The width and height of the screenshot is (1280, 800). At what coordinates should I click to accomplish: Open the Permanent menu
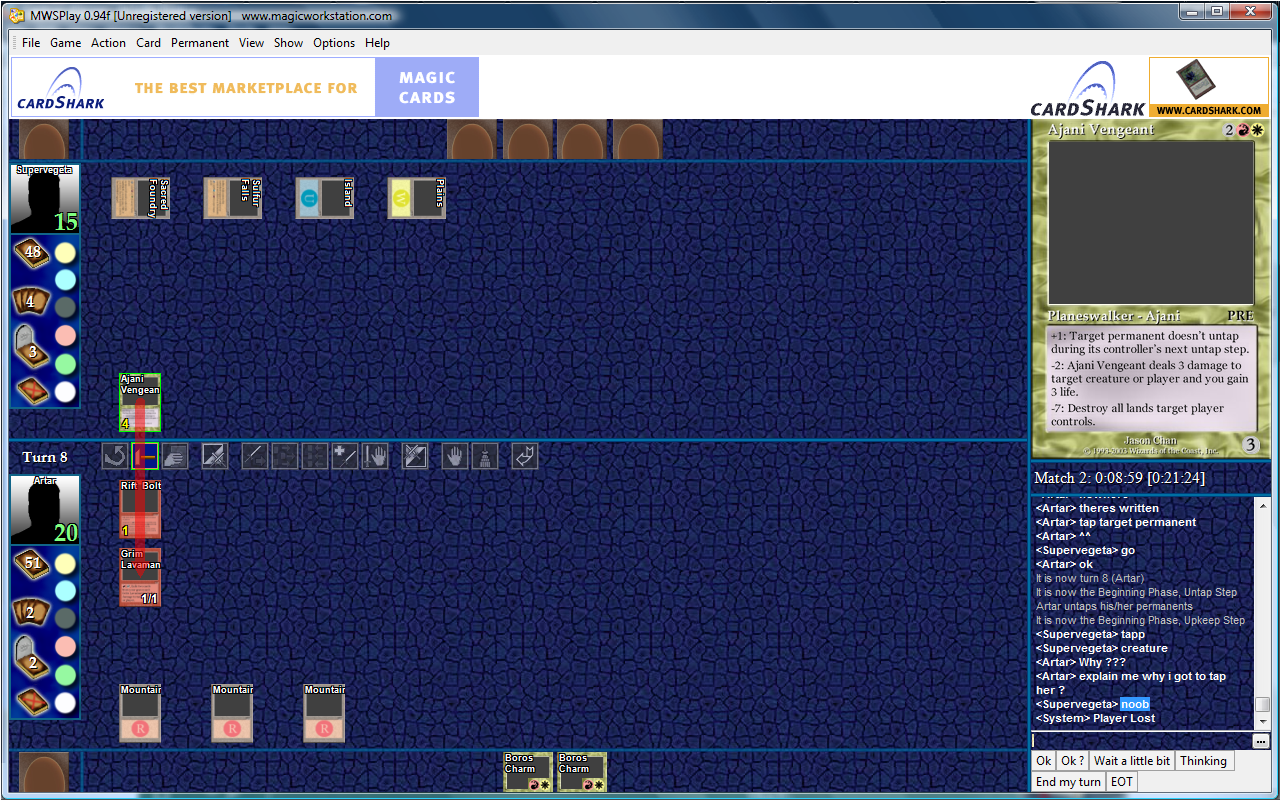pos(200,43)
